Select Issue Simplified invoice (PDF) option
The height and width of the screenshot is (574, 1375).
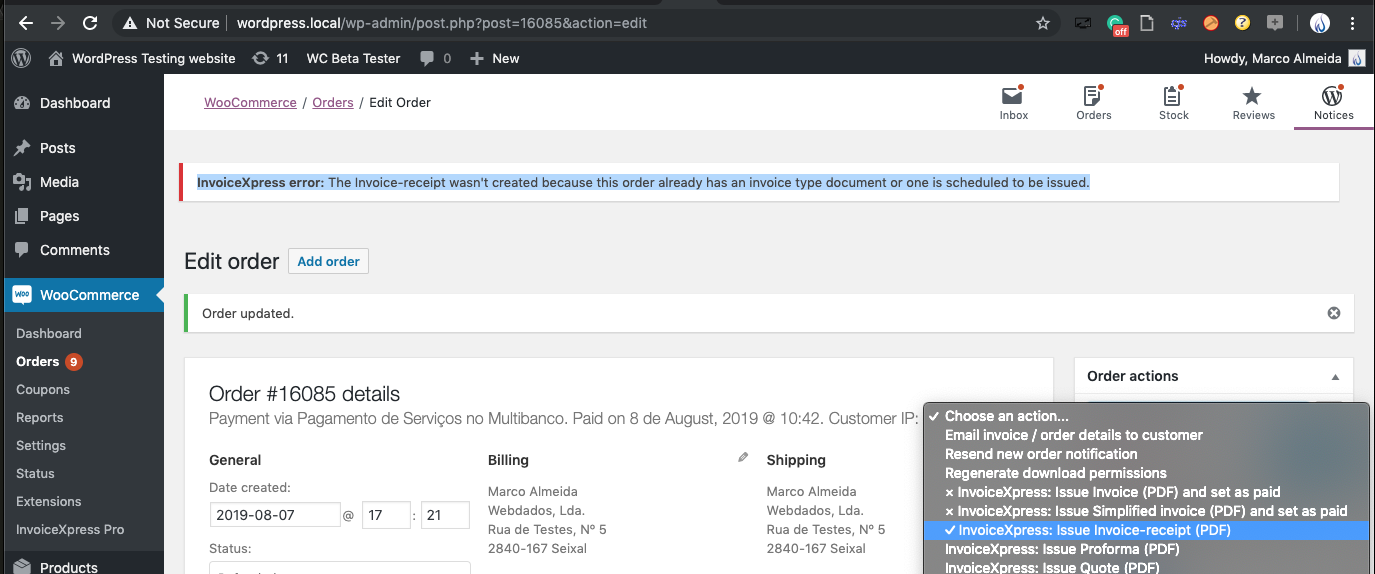click(1146, 511)
